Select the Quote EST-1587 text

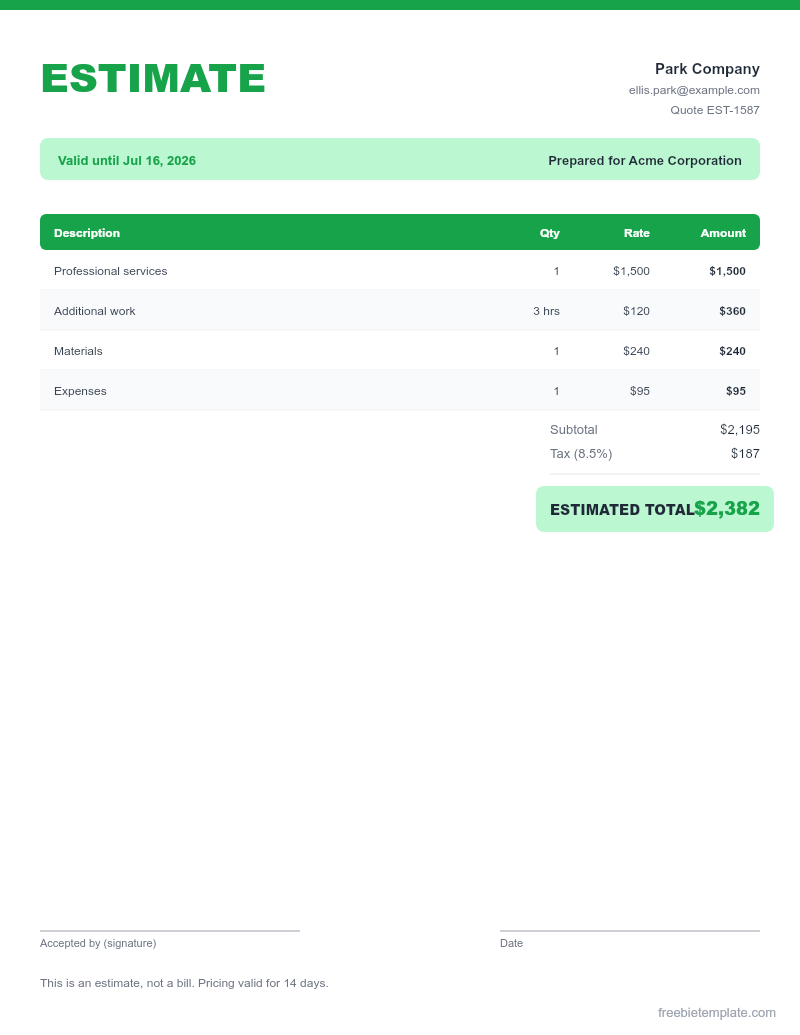click(715, 110)
